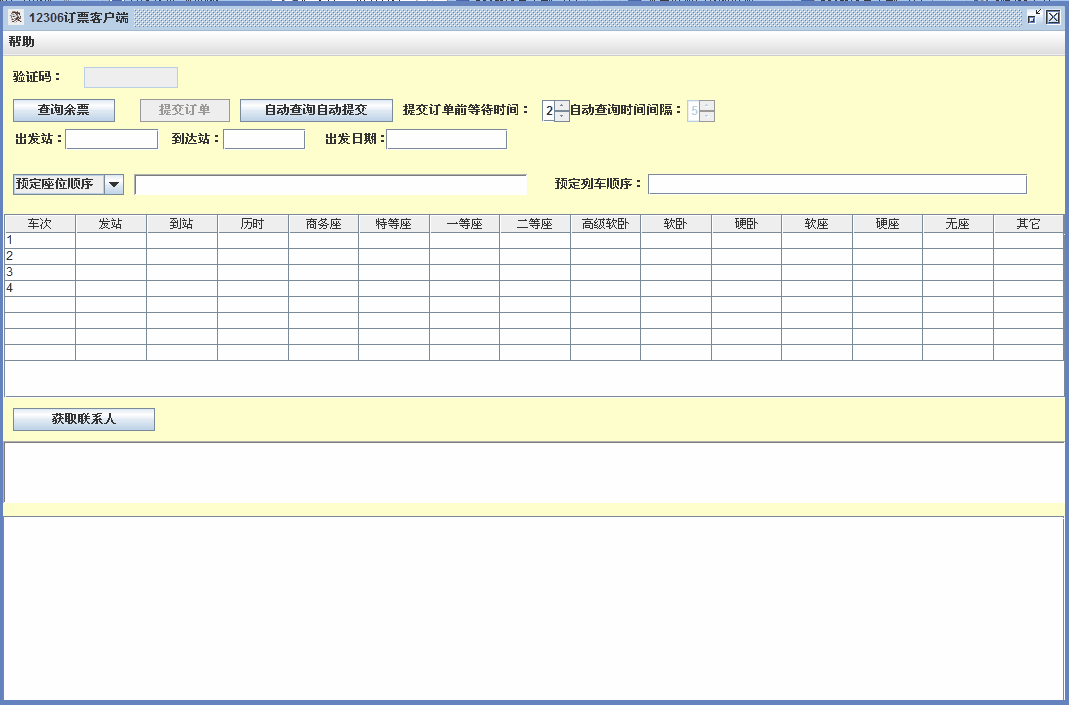The height and width of the screenshot is (705, 1069).
Task: Click the 硬座 column header
Action: pos(888,224)
